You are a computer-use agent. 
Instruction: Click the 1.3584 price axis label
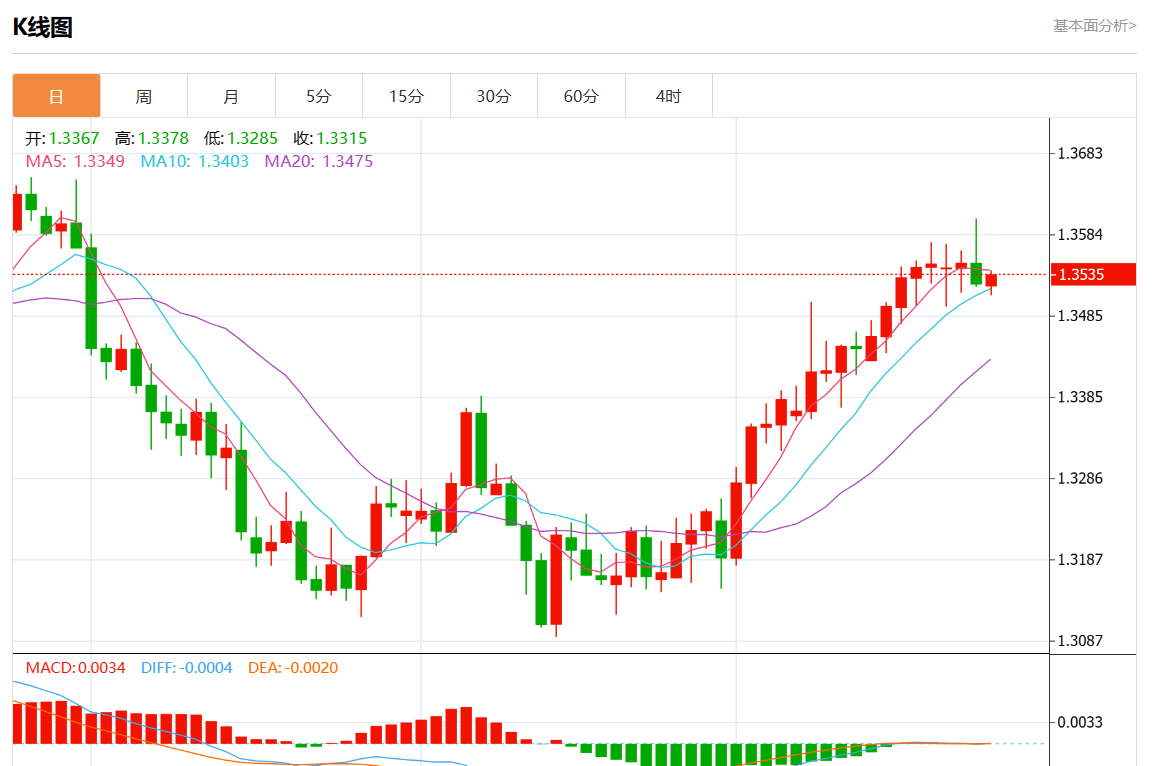[x=1079, y=235]
